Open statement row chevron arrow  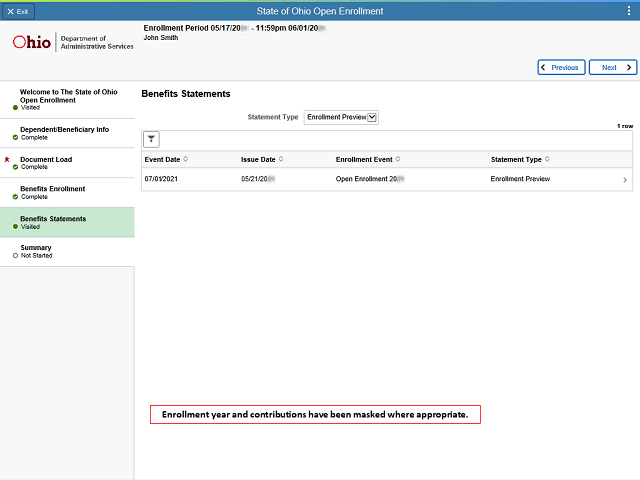tap(625, 180)
